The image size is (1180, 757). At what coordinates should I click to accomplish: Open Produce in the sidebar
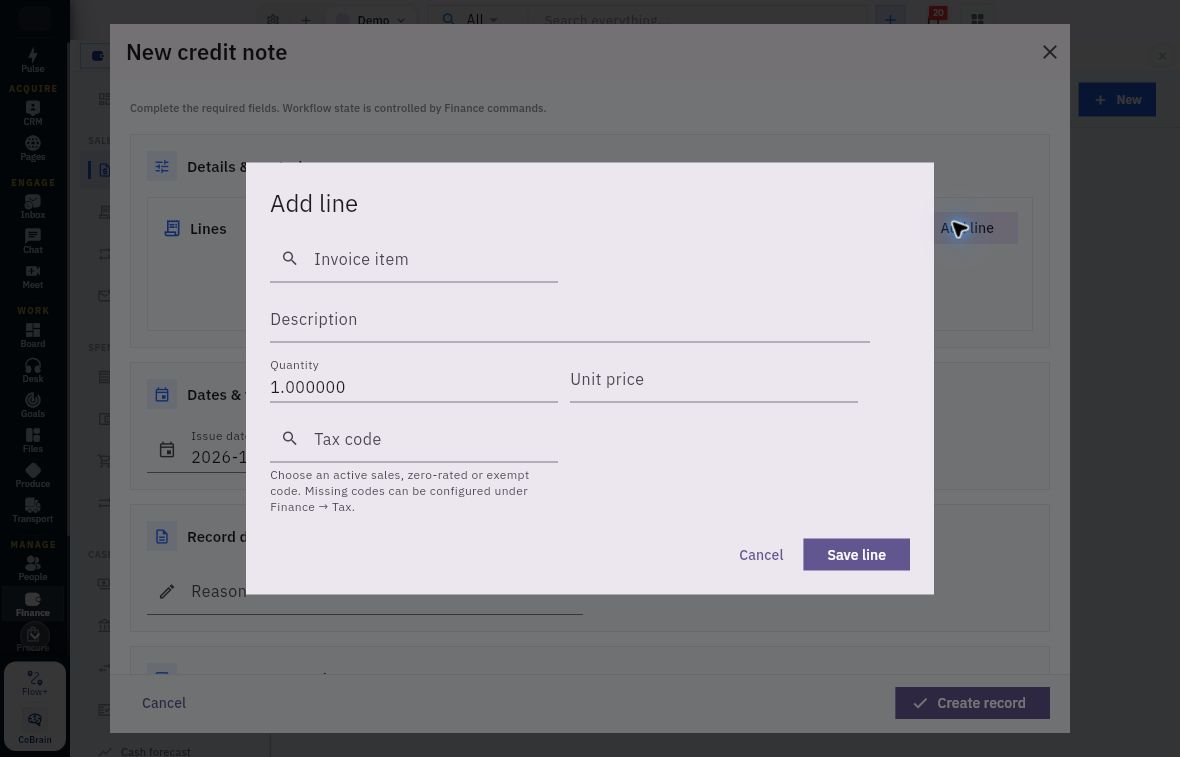point(32,475)
